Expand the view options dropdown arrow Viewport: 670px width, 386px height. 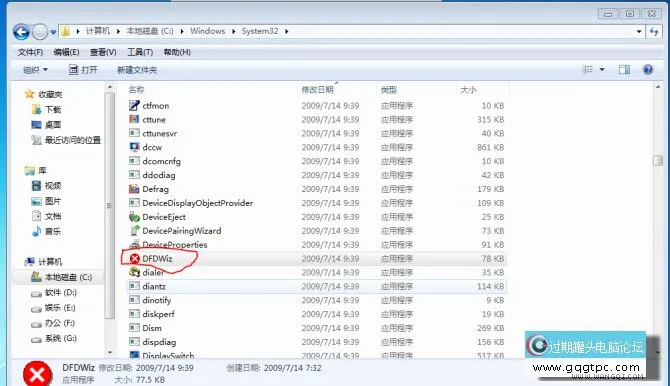(602, 69)
